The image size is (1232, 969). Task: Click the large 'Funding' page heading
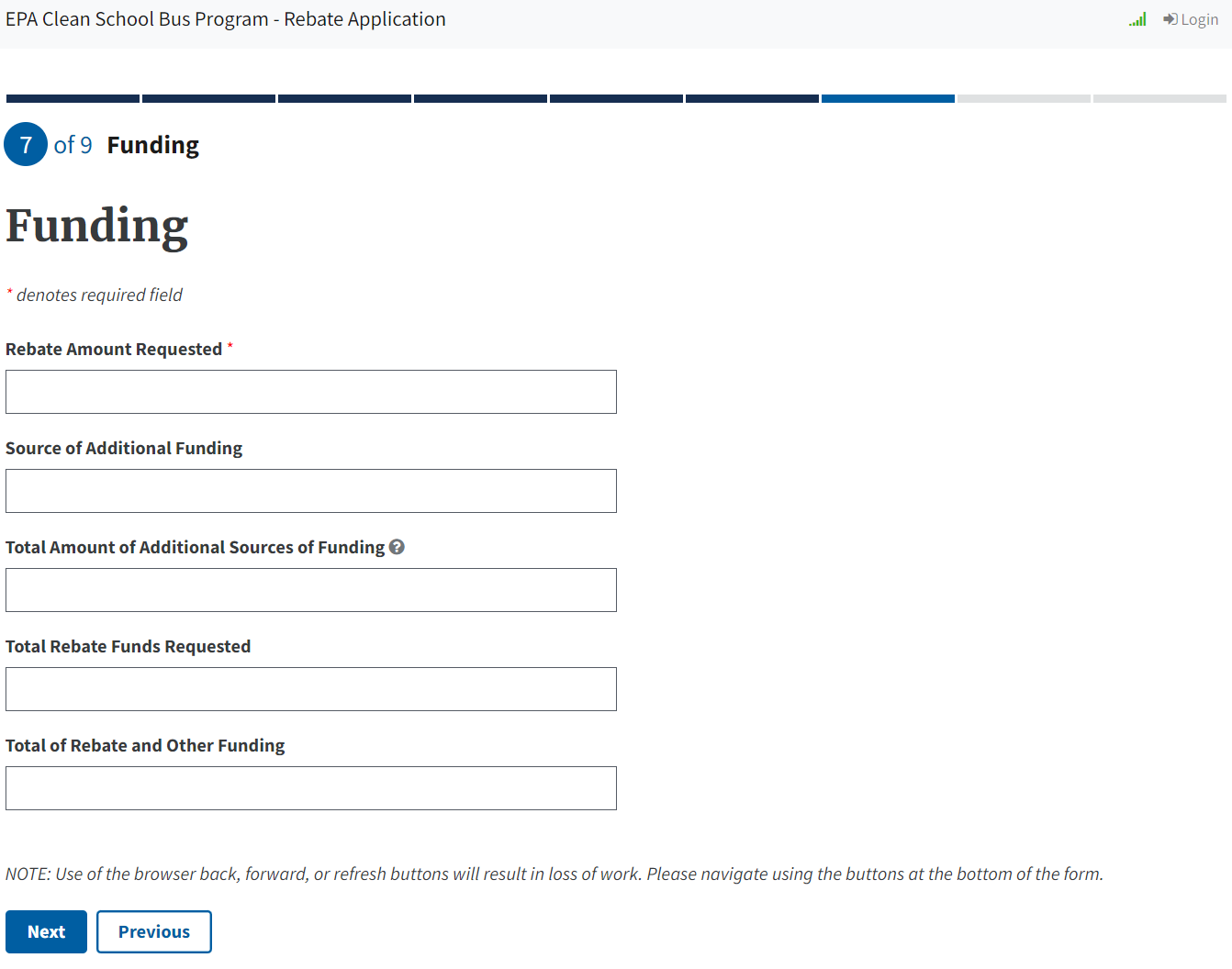97,227
